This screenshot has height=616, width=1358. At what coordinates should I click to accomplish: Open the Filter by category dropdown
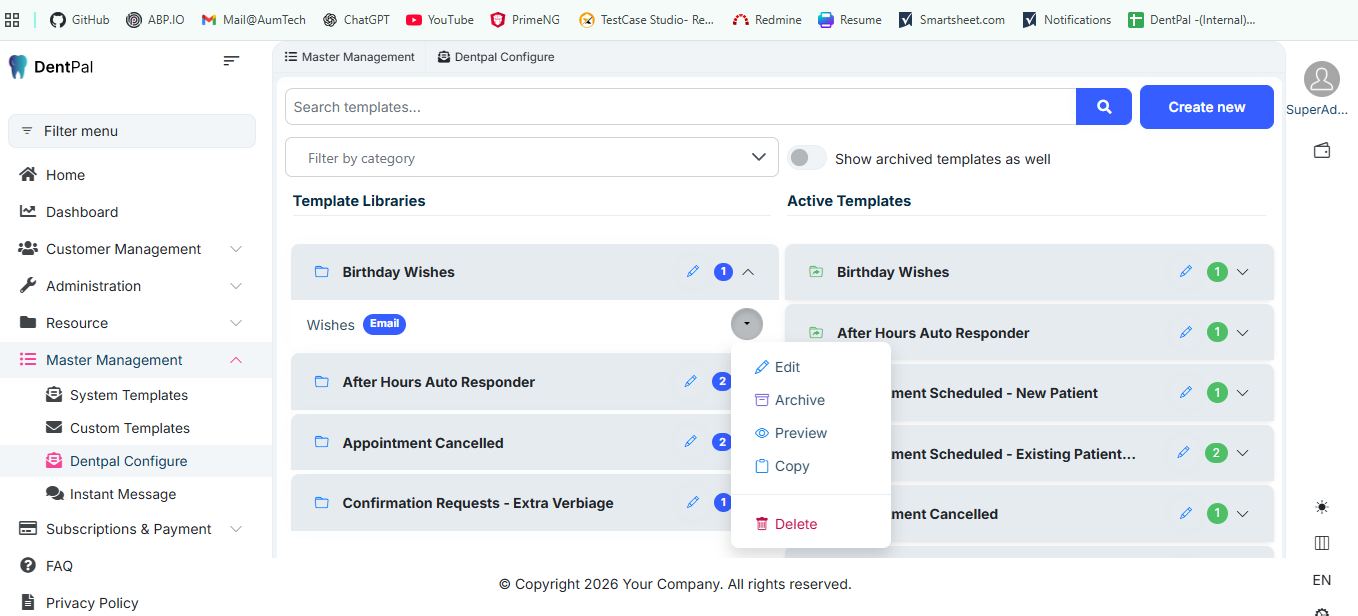[531, 158]
